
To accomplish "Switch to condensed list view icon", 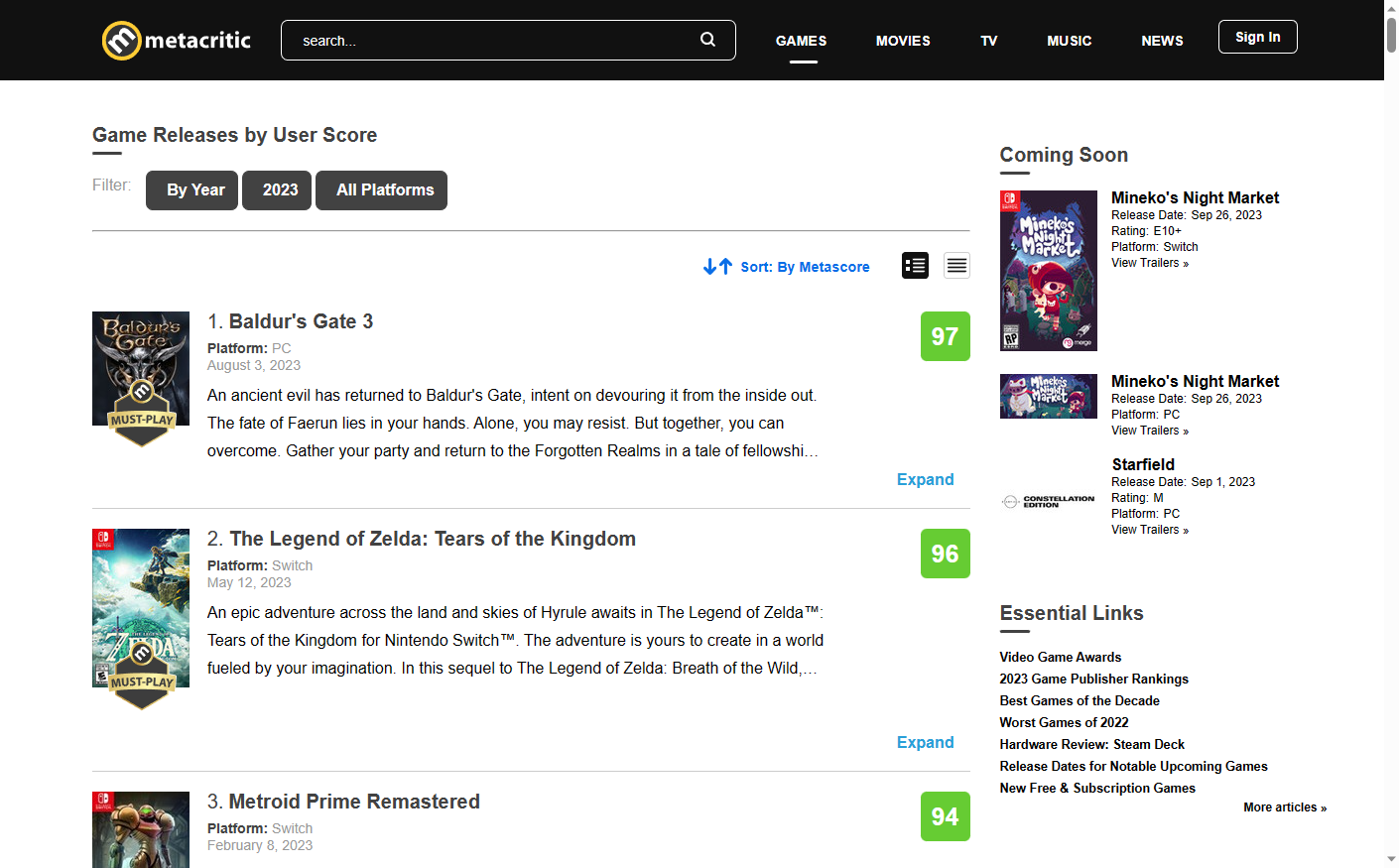I will coord(956,265).
